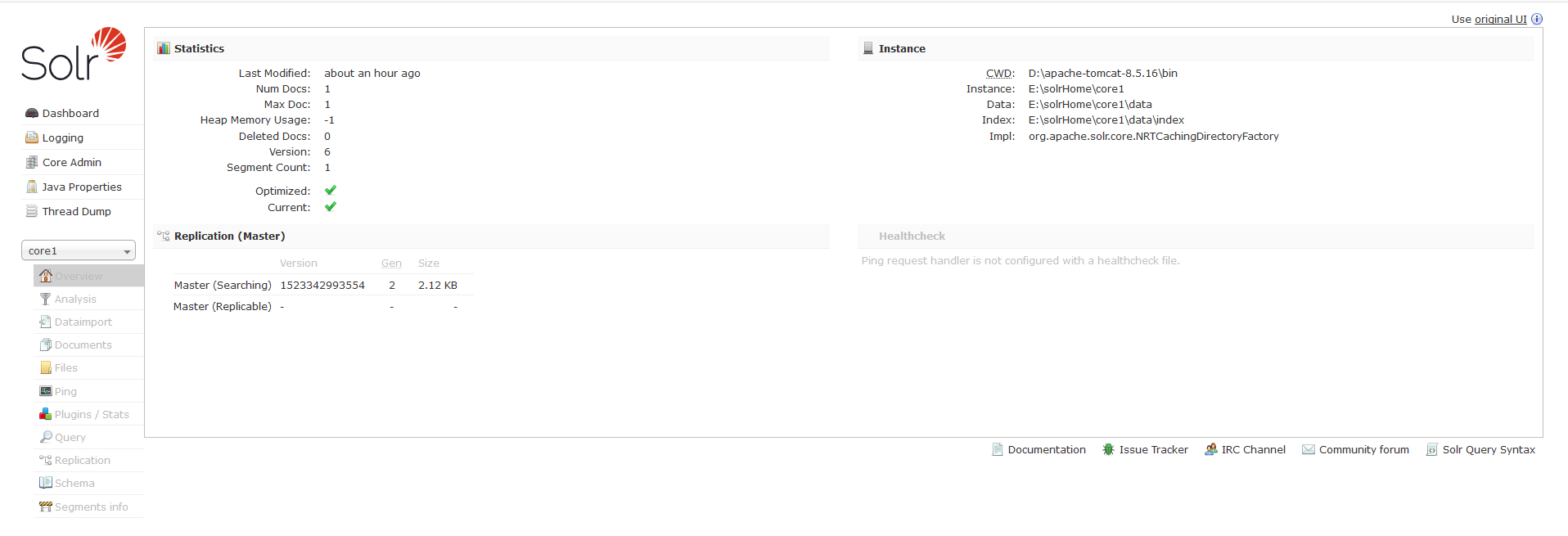Click the Plugins / Stats blocks icon

click(46, 414)
